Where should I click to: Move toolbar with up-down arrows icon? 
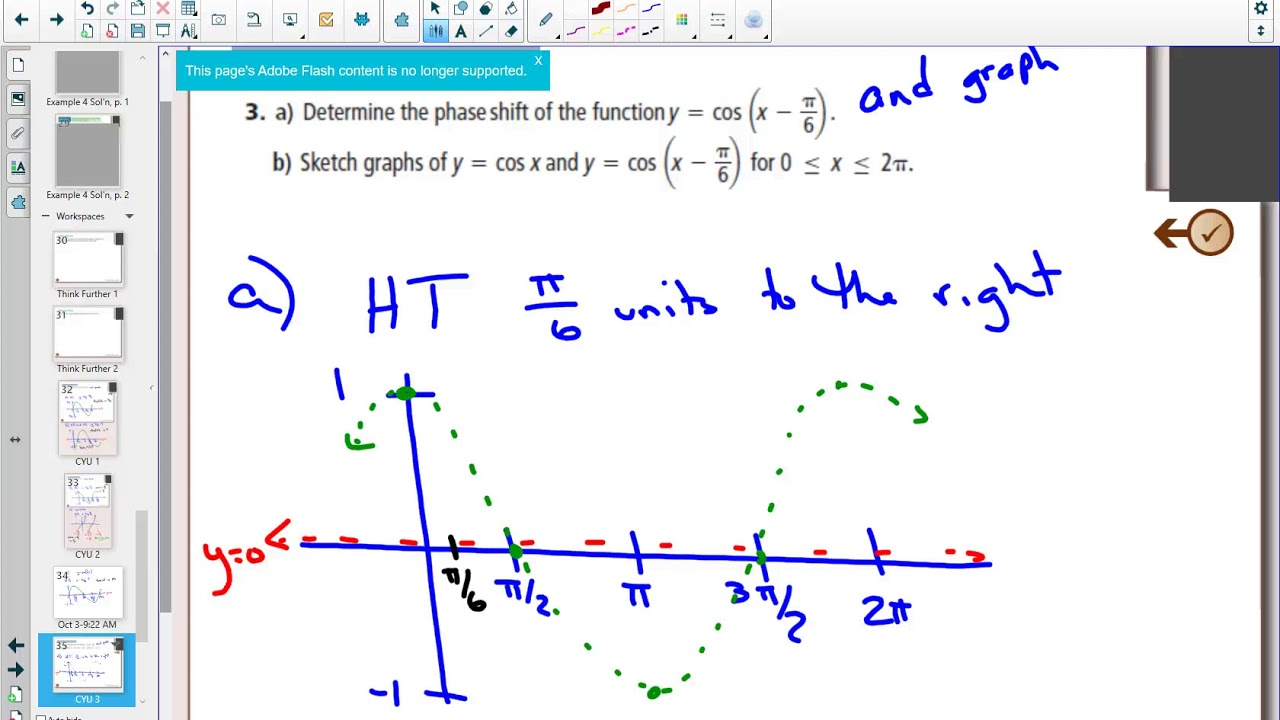pyautogui.click(x=1261, y=31)
